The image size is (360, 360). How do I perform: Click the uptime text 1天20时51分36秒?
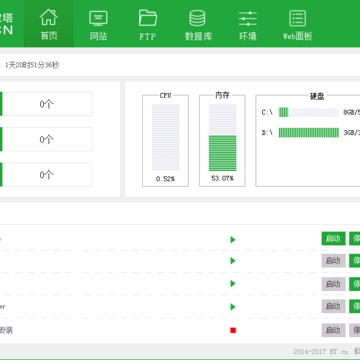pyautogui.click(x=32, y=65)
